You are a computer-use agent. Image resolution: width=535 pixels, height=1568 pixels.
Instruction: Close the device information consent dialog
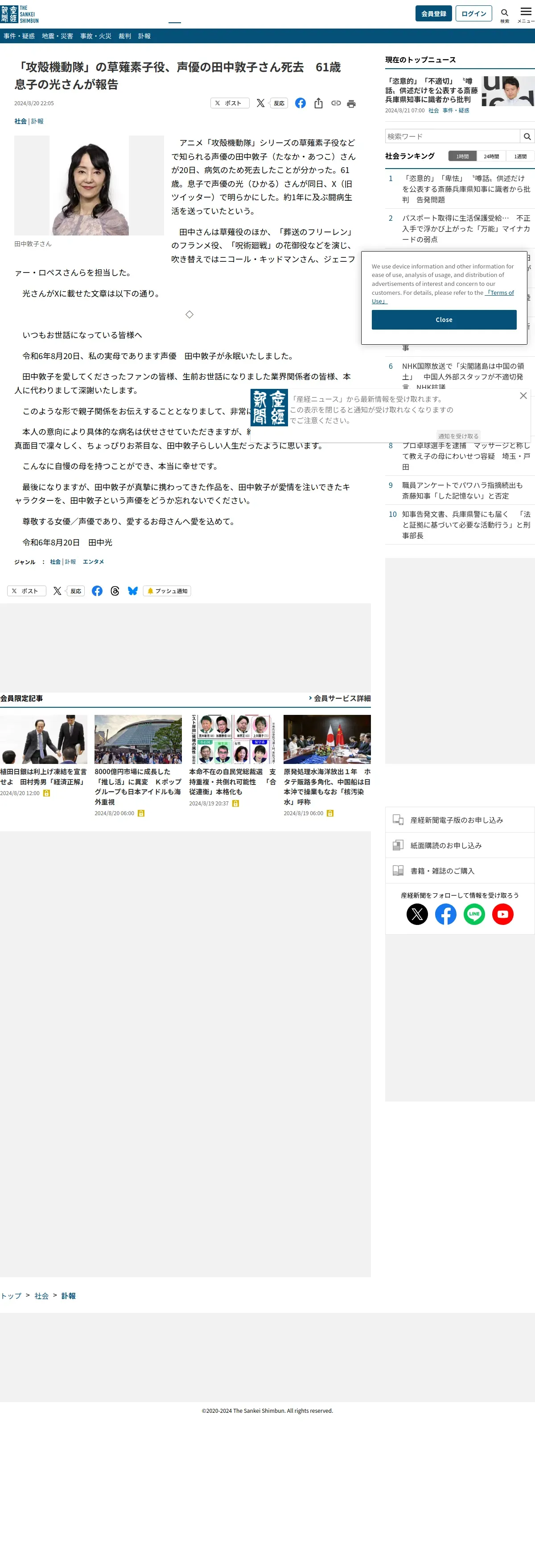(444, 320)
